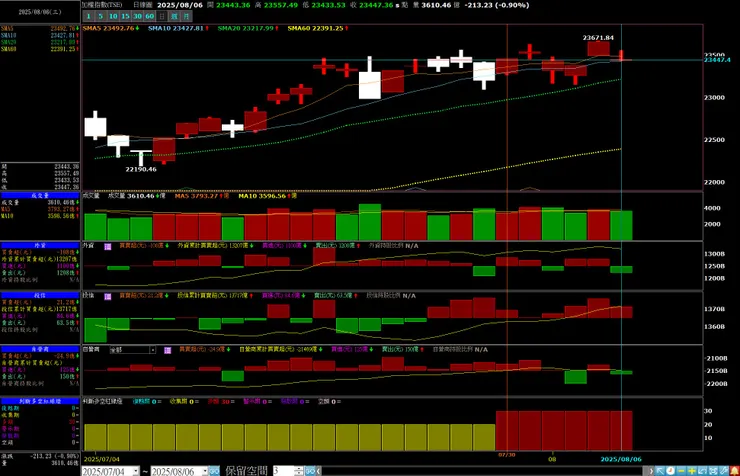Screen dimensions: 740x476
Task: Switch chart to 10-minute interval
Action: [x=113, y=16]
